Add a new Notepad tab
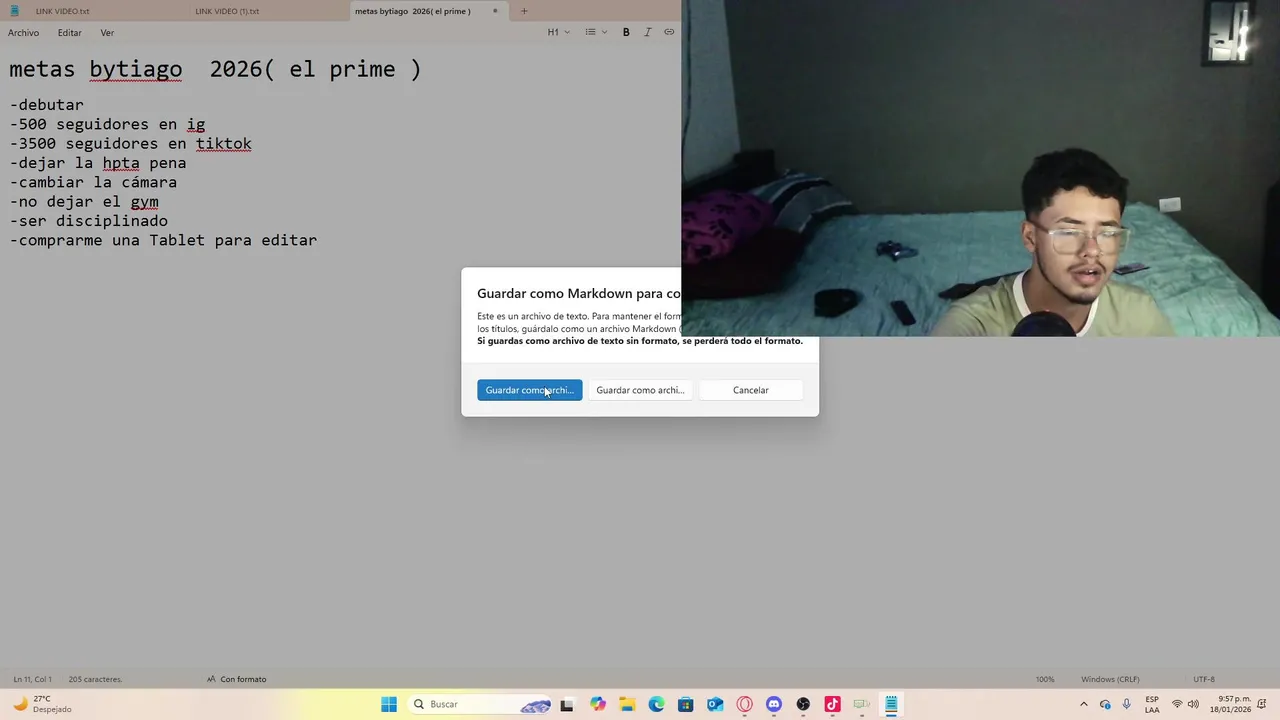 (523, 11)
